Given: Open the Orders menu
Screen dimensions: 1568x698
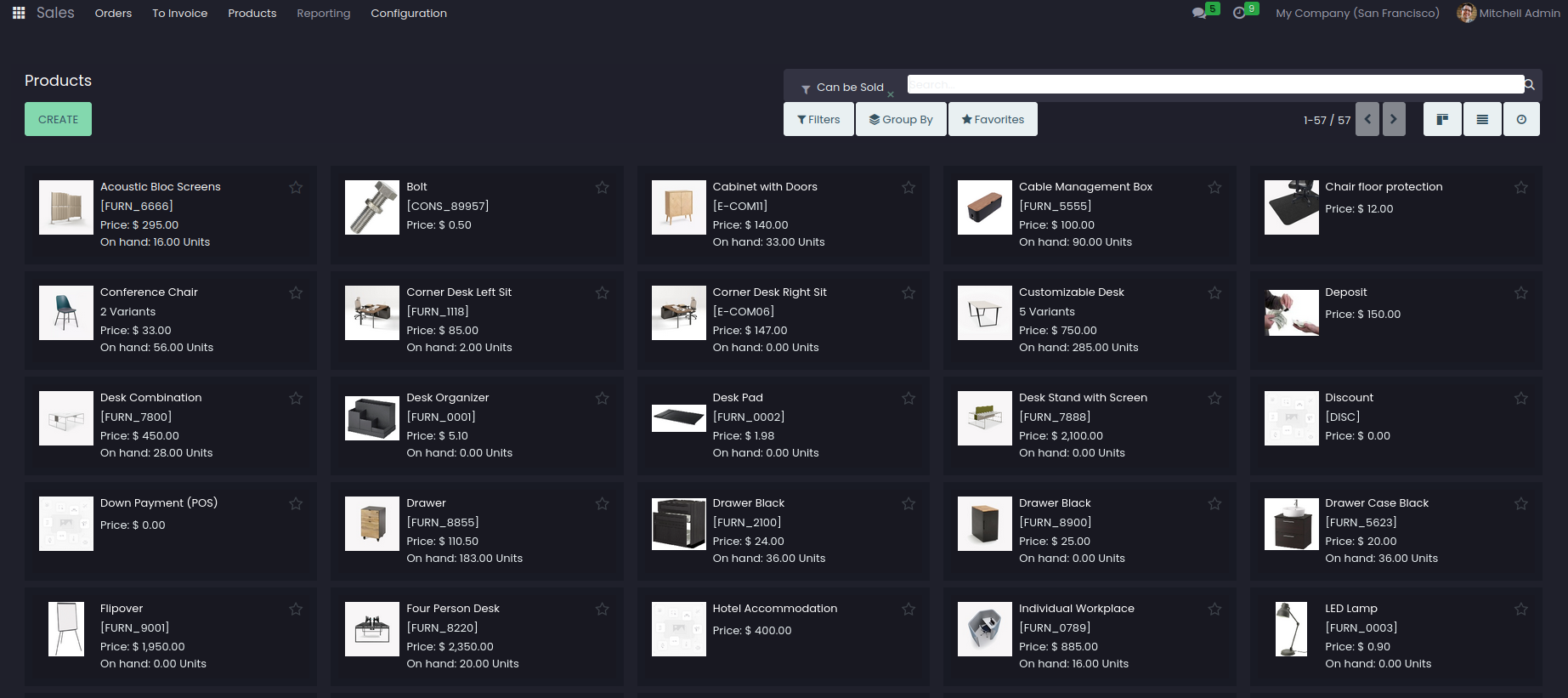Looking at the screenshot, I should [x=113, y=13].
